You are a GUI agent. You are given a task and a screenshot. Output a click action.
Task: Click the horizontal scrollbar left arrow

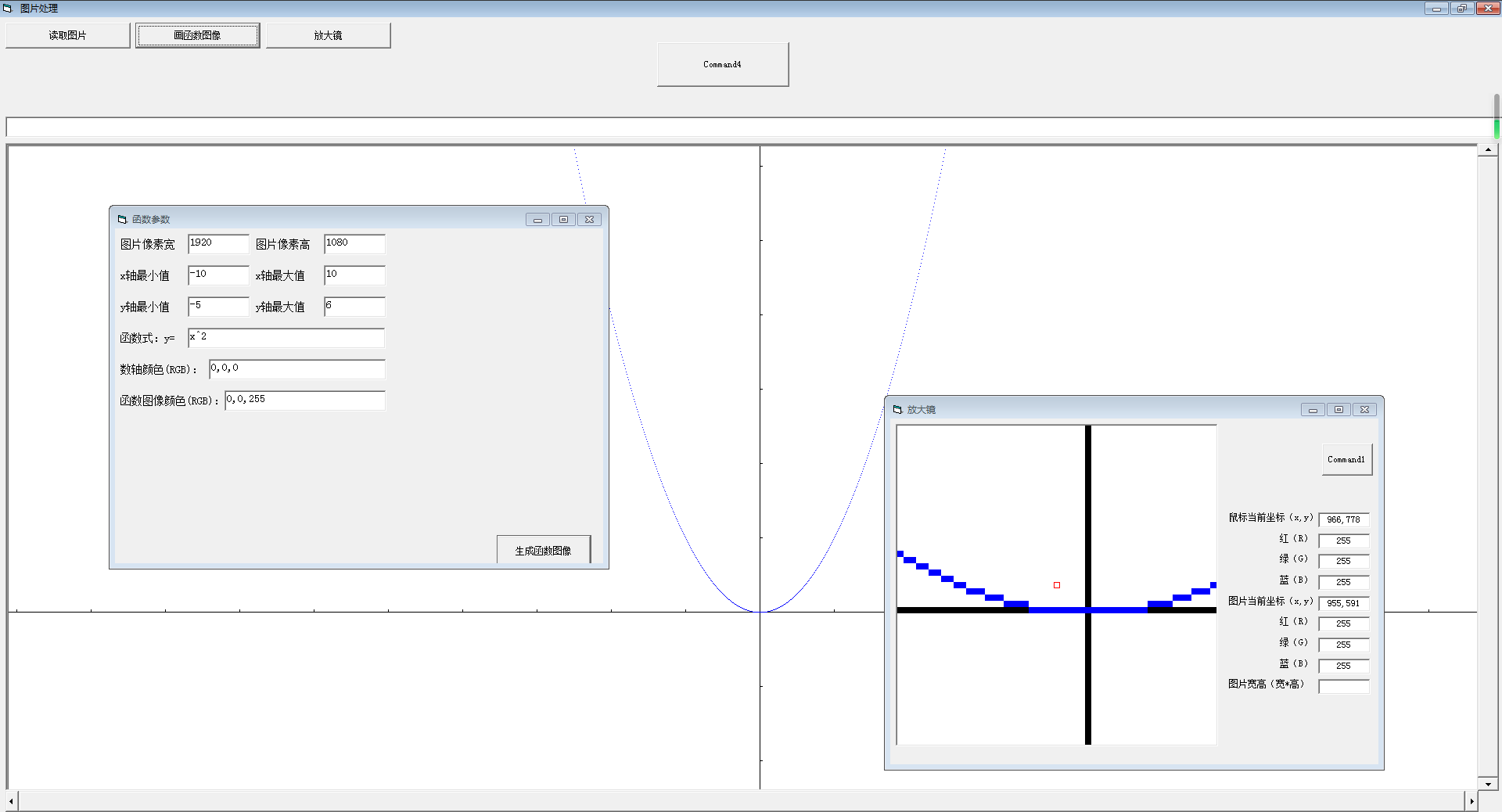[12, 801]
